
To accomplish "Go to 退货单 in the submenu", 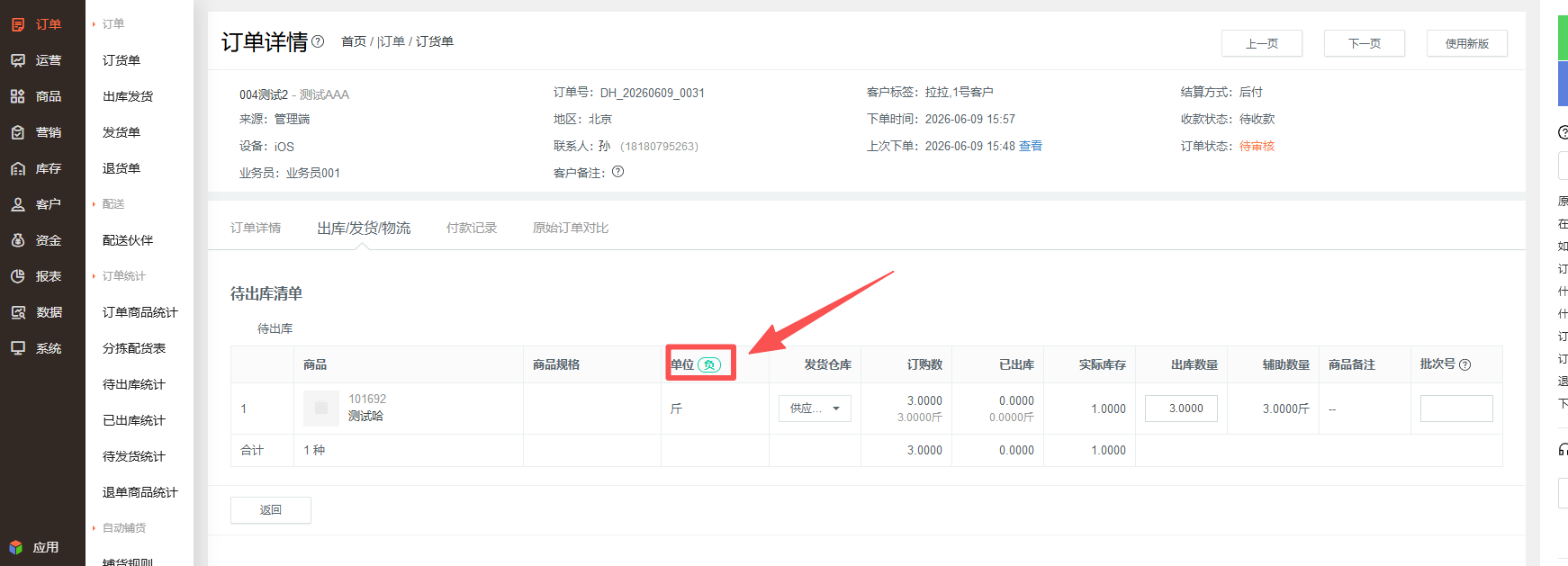I will click(x=122, y=168).
